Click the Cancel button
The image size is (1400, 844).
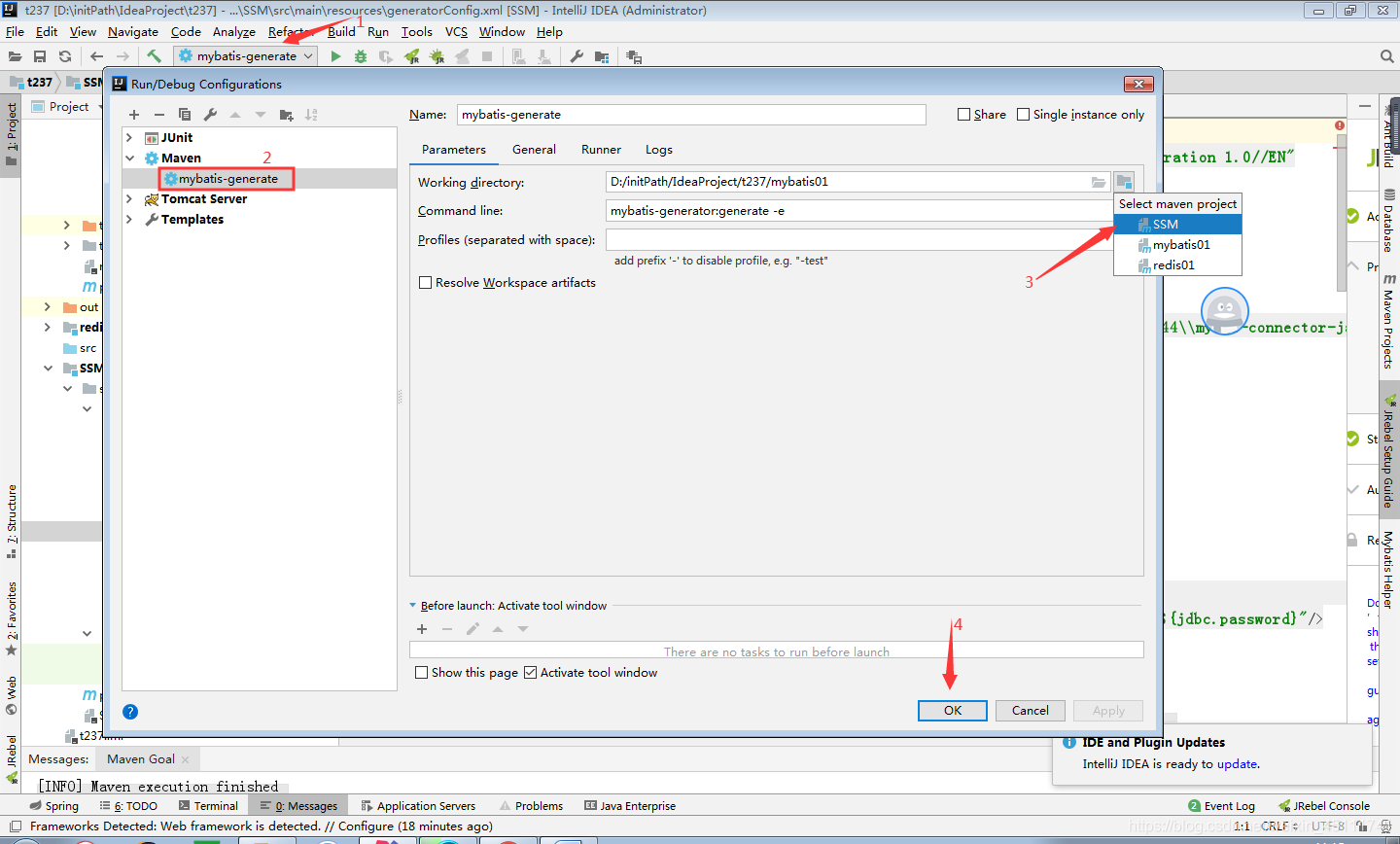1030,711
